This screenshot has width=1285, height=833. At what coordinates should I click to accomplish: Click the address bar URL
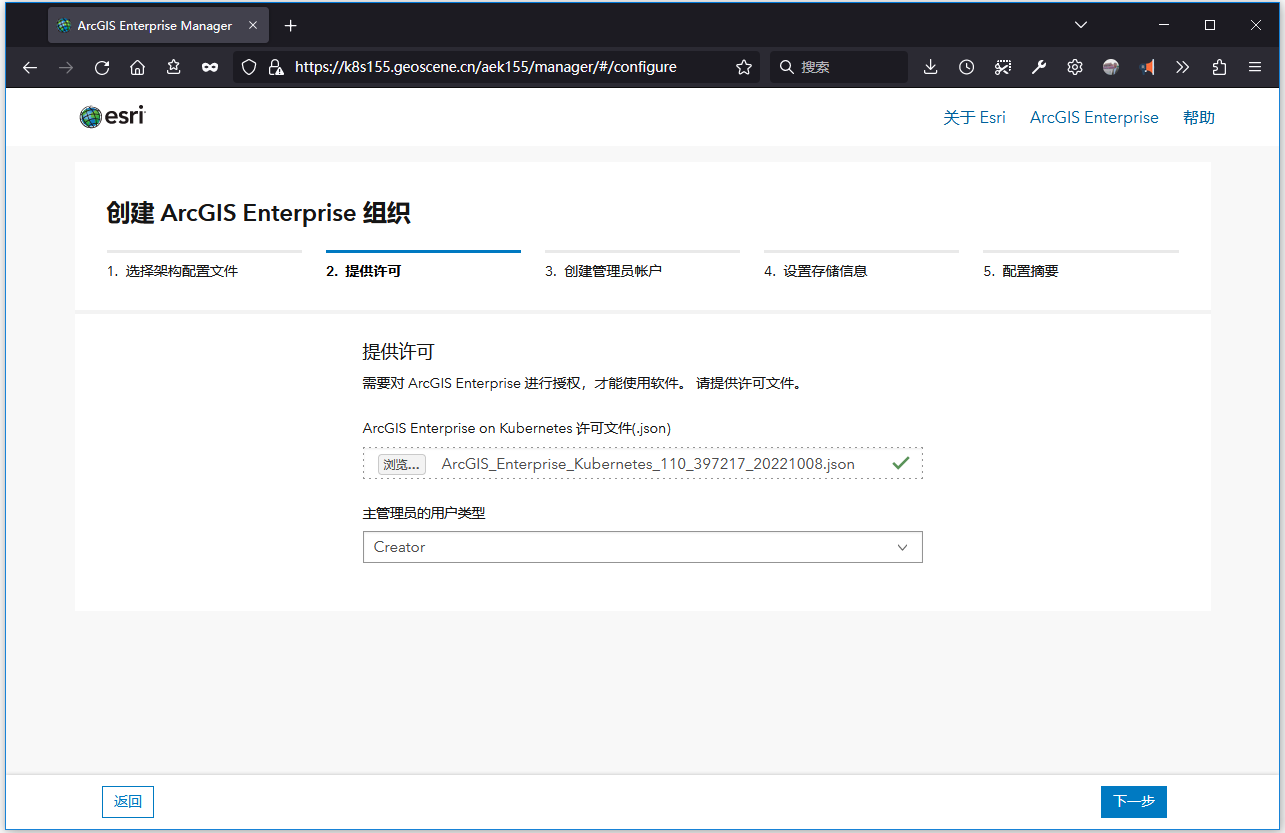485,67
